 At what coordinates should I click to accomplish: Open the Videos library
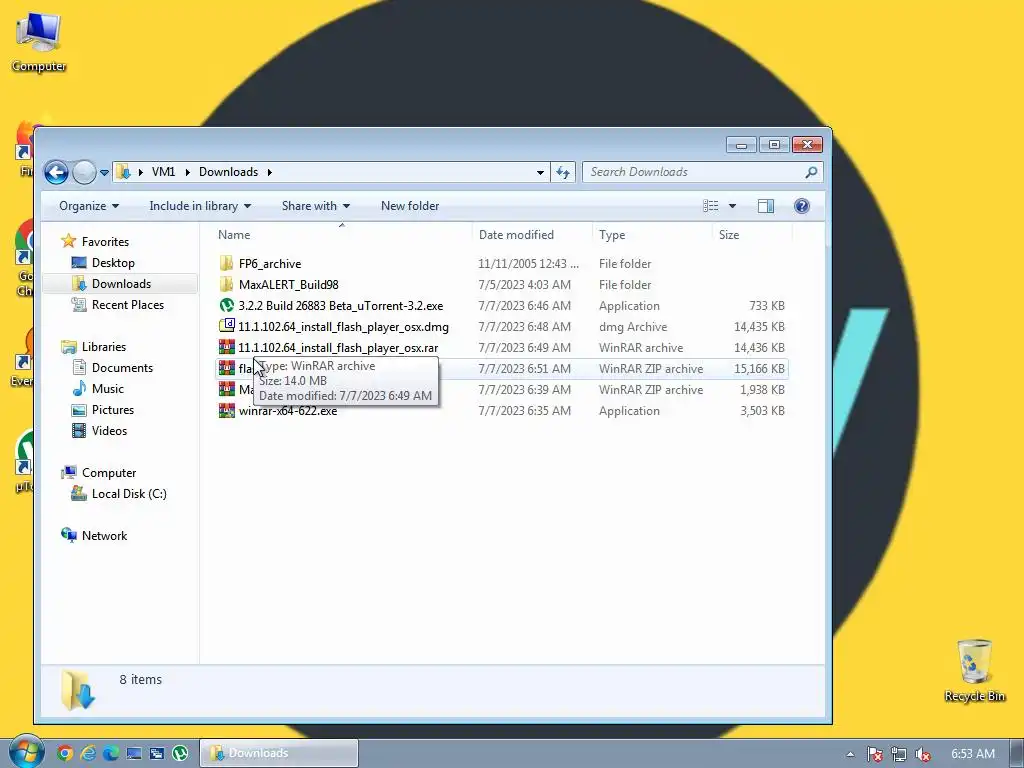click(x=109, y=430)
